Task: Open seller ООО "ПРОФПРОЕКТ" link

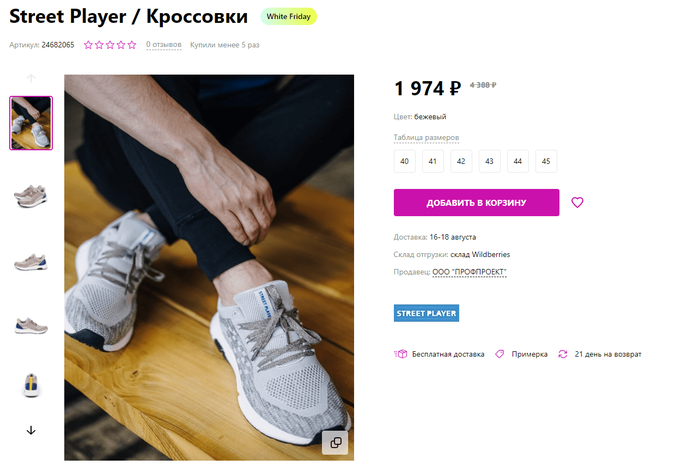Action: (469, 272)
